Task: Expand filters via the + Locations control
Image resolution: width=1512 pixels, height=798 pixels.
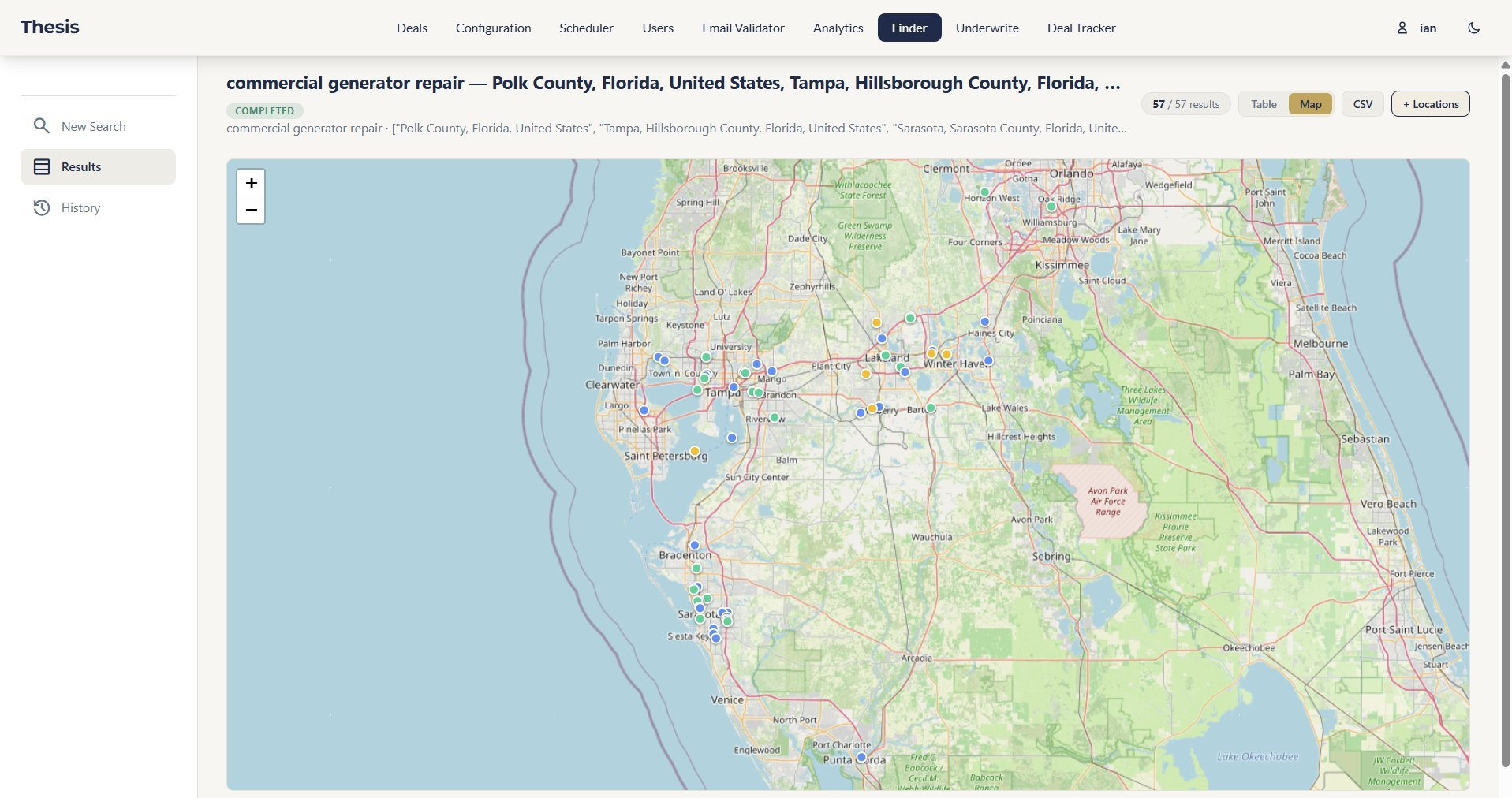Action: (1430, 103)
